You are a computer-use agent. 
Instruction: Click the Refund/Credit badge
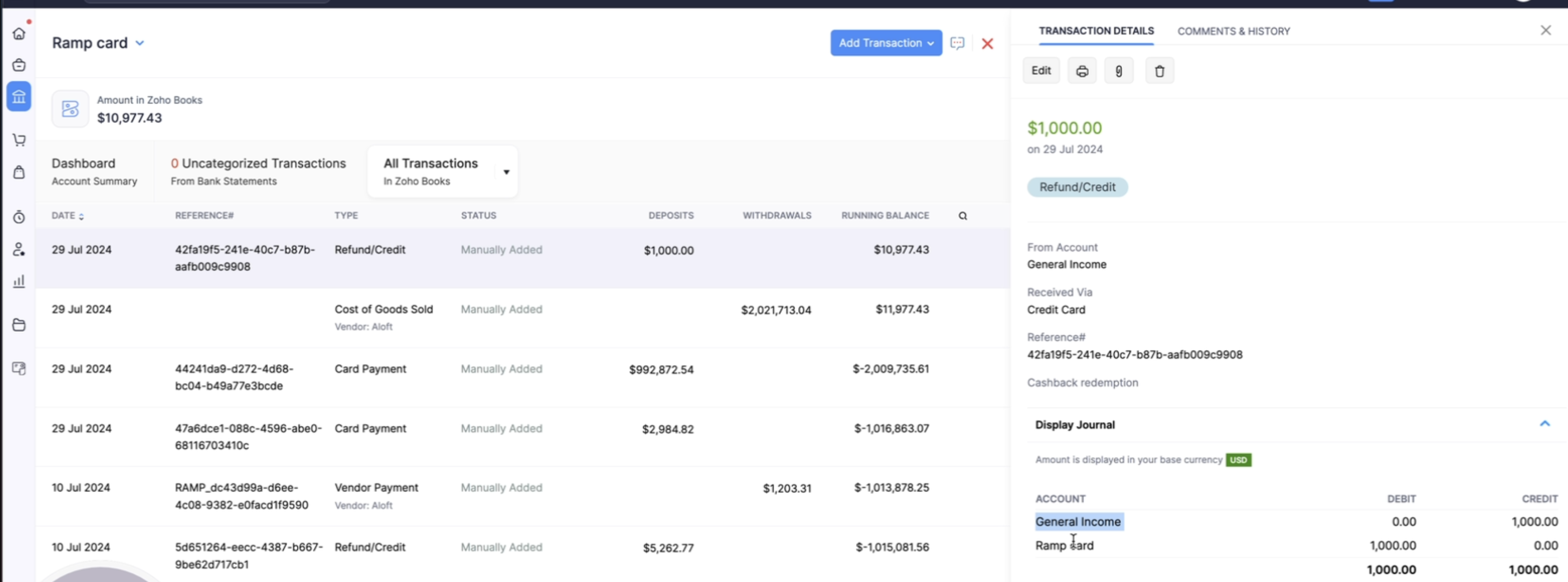[x=1077, y=187]
